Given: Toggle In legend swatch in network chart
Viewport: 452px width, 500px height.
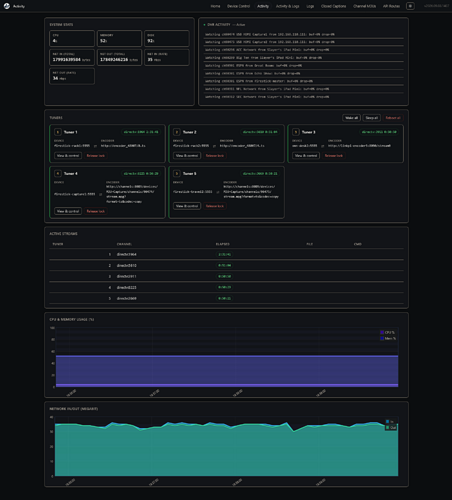Looking at the screenshot, I should [388, 422].
